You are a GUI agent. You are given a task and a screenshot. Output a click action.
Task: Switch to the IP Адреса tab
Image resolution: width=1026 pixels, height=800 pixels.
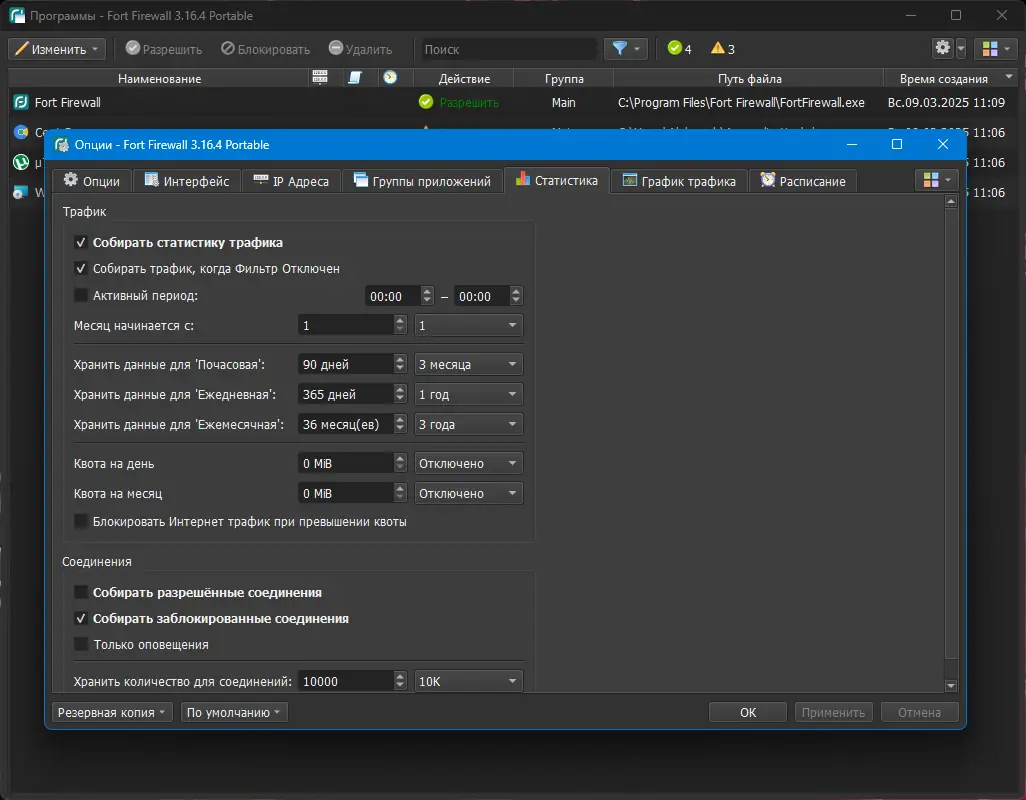pos(291,181)
